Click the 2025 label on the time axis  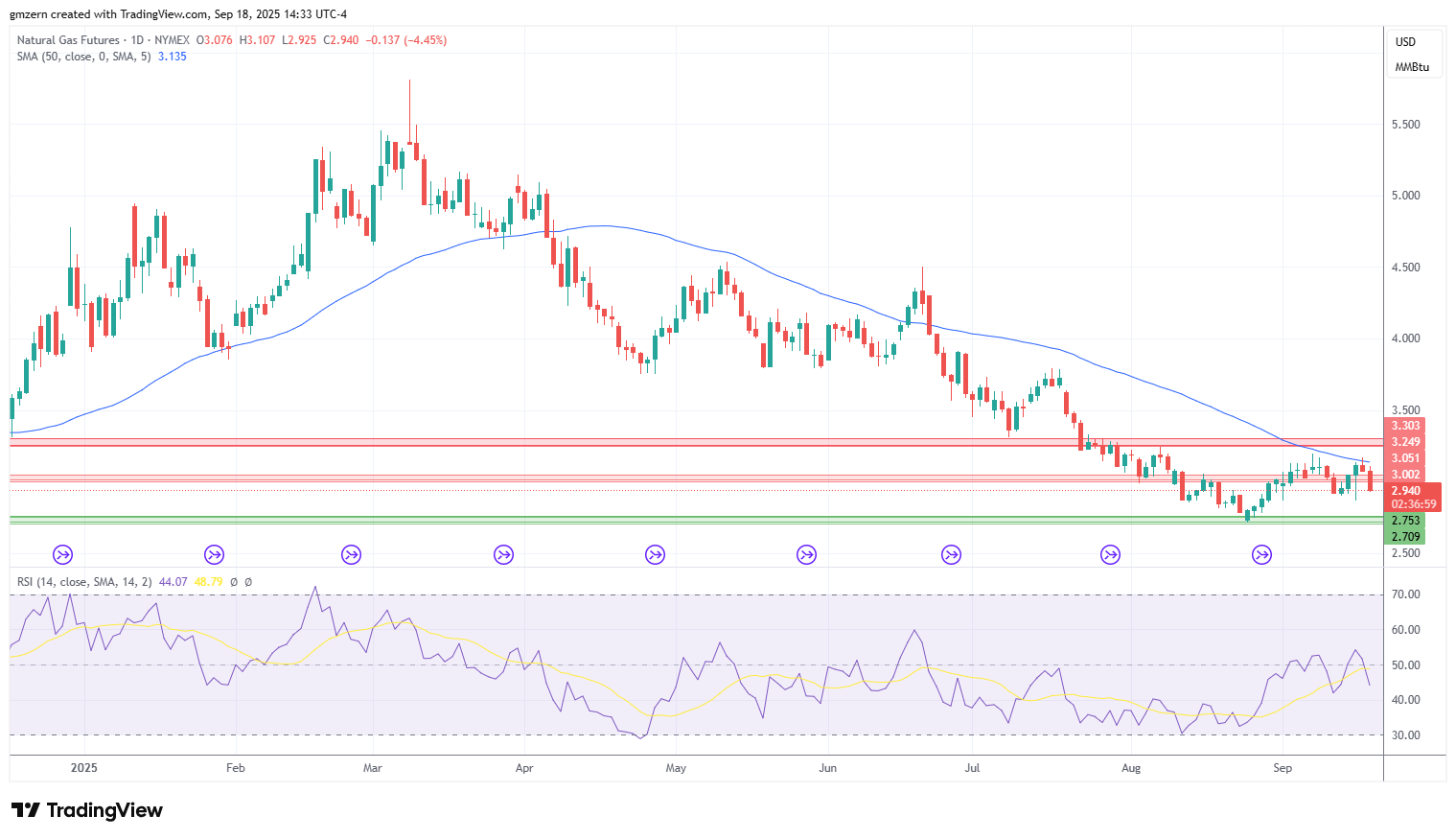click(x=84, y=768)
